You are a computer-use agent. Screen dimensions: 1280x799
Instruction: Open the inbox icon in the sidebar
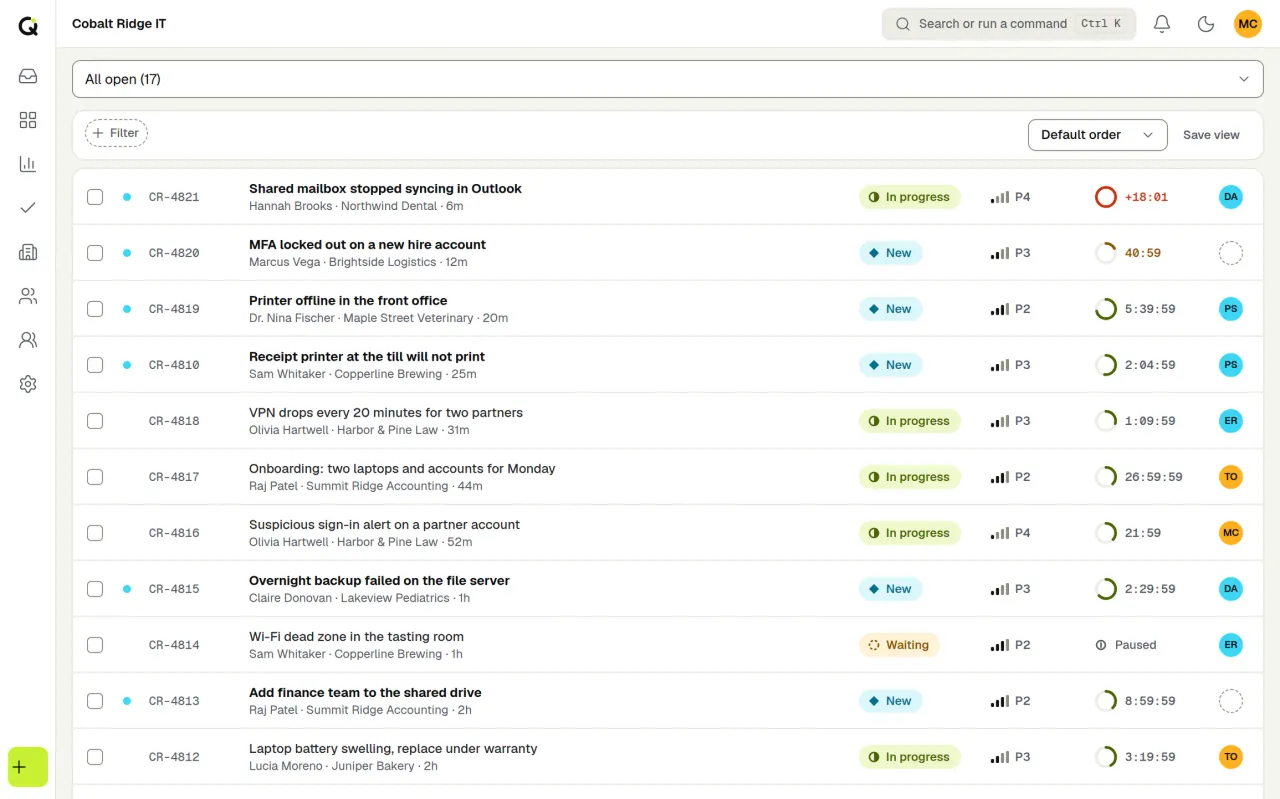pyautogui.click(x=28, y=76)
